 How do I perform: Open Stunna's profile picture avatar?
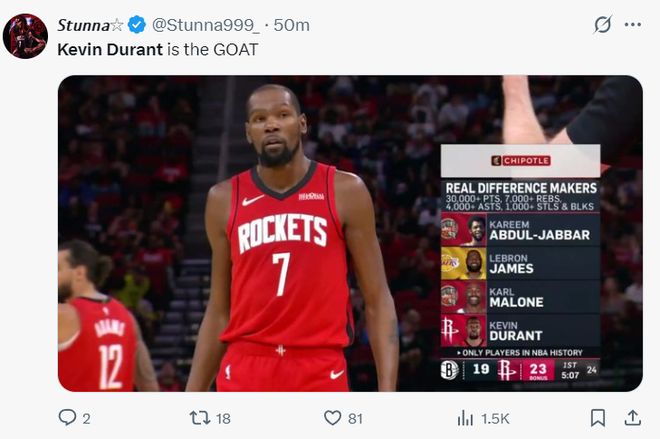(x=25, y=36)
